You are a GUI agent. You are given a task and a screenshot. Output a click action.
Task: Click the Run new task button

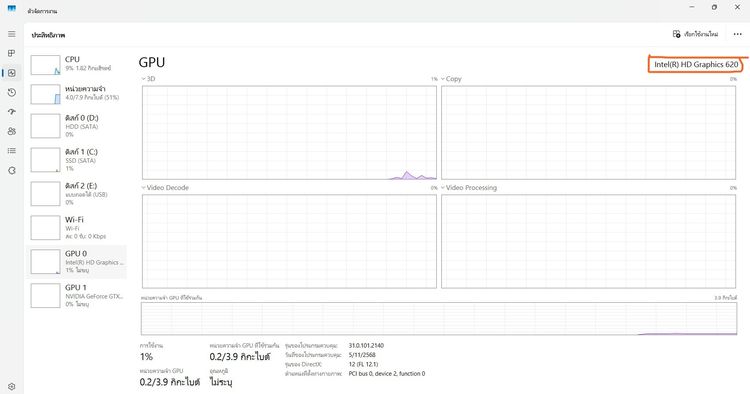695,34
